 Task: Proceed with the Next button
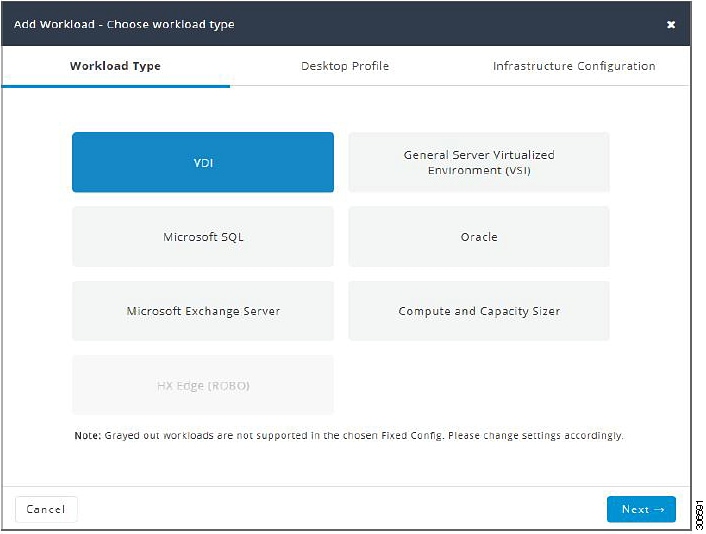tap(641, 509)
